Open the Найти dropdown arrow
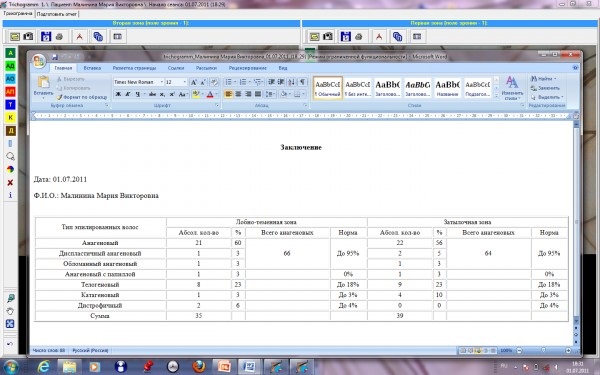The image size is (600, 375). 555,78
